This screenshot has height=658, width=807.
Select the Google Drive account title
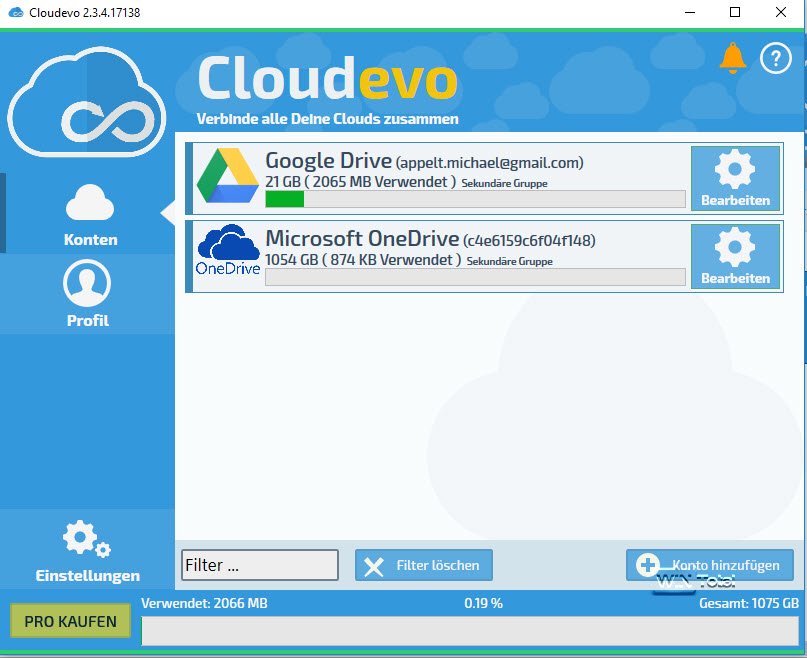click(328, 161)
